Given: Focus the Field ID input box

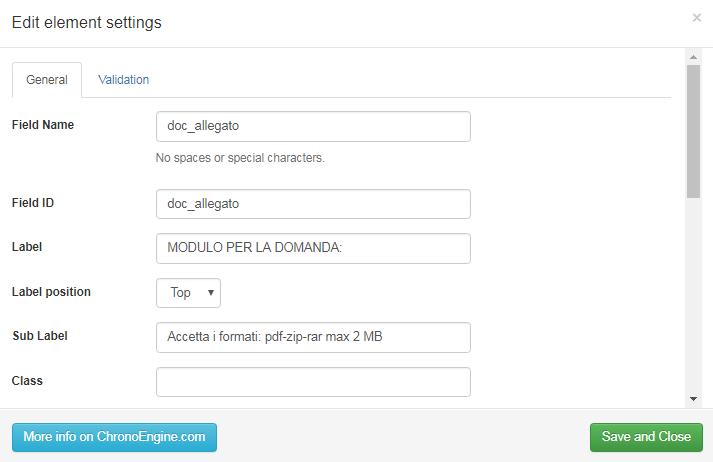Looking at the screenshot, I should pyautogui.click(x=313, y=204).
